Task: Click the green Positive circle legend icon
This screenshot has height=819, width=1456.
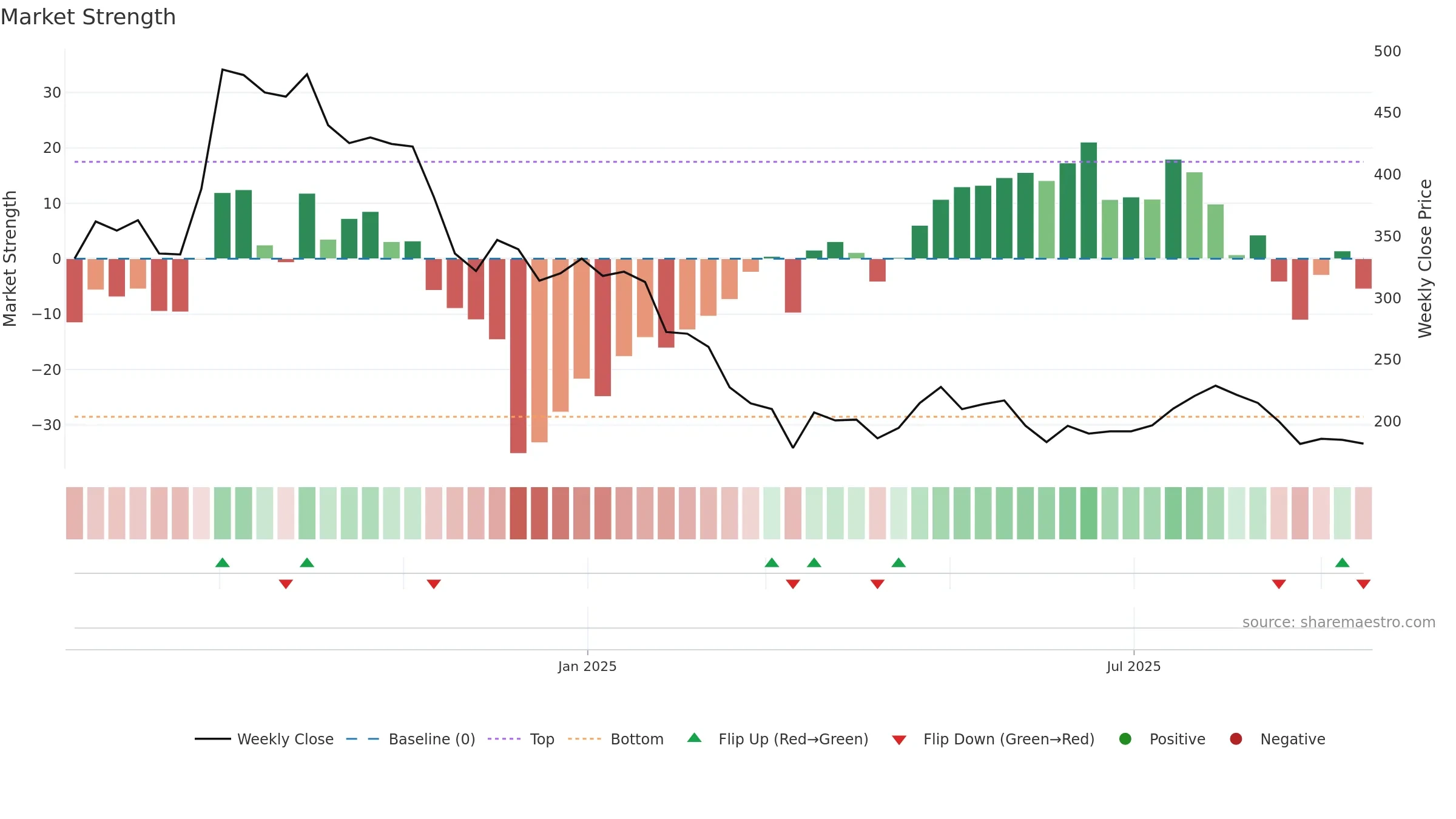Action: (x=1125, y=739)
